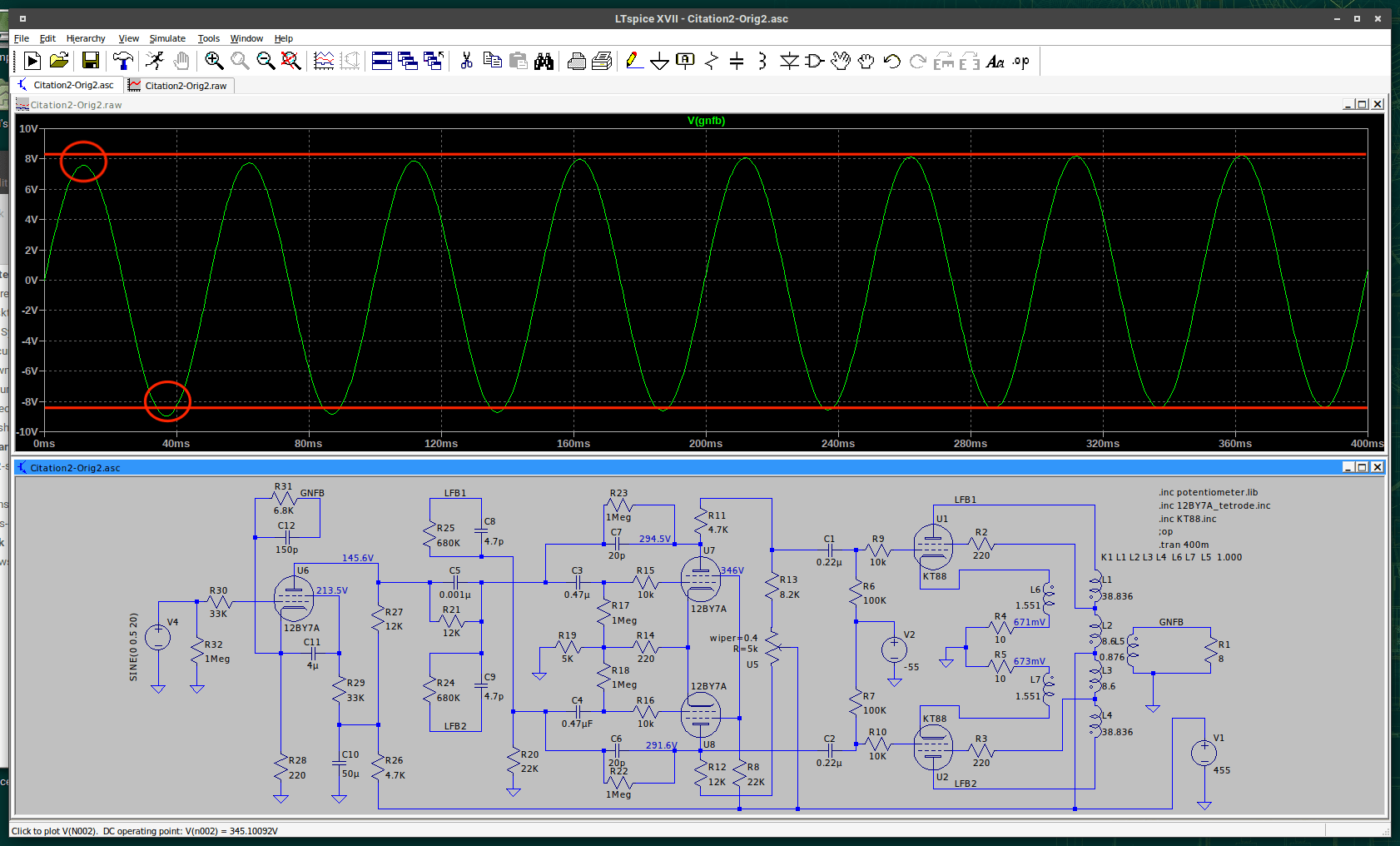
Task: Run the simulation with running-man icon
Action: [x=154, y=61]
